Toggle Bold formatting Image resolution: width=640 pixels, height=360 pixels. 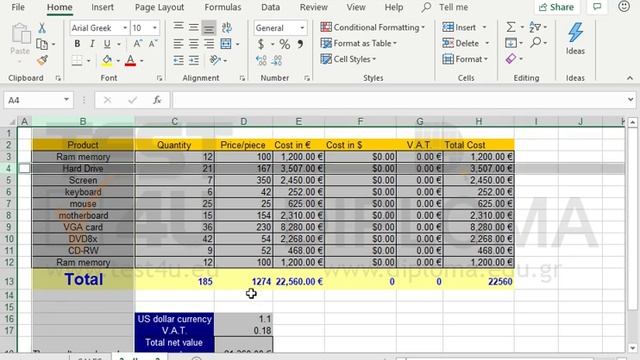click(77, 44)
